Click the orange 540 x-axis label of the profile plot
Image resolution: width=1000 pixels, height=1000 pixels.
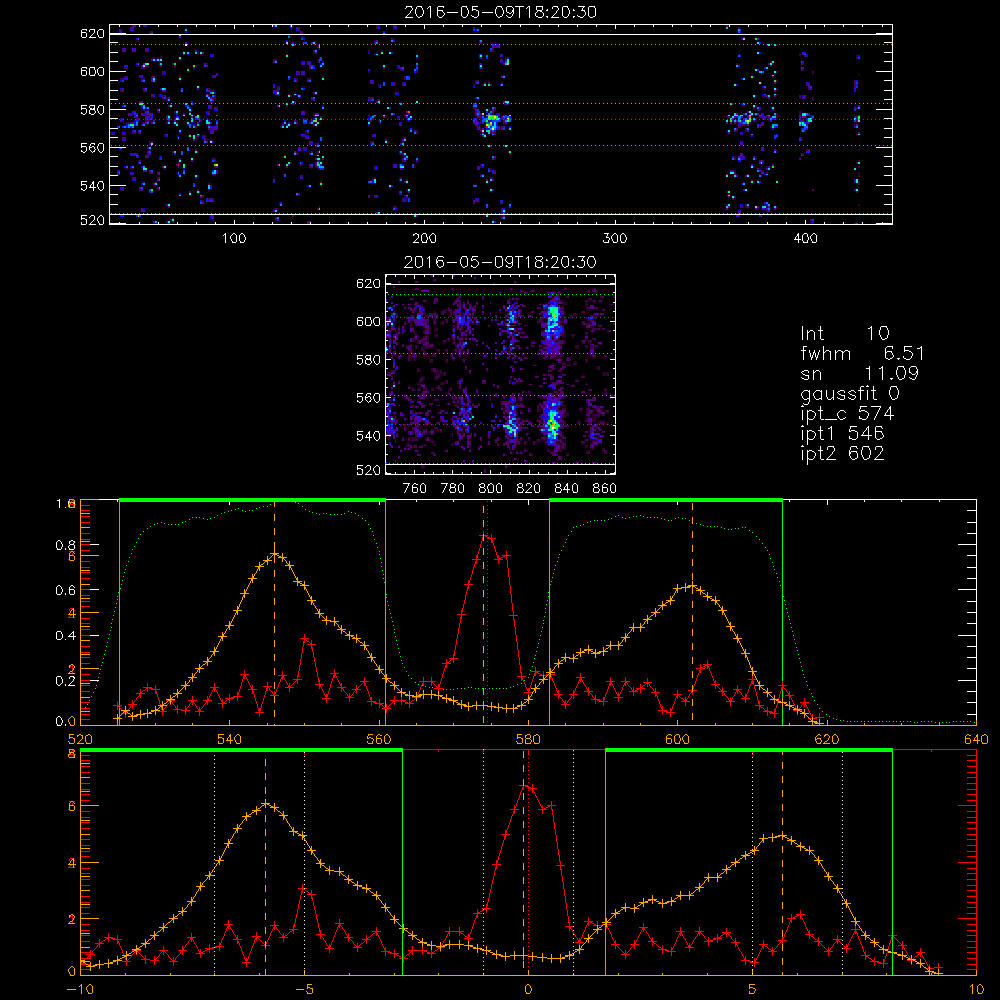coord(230,740)
